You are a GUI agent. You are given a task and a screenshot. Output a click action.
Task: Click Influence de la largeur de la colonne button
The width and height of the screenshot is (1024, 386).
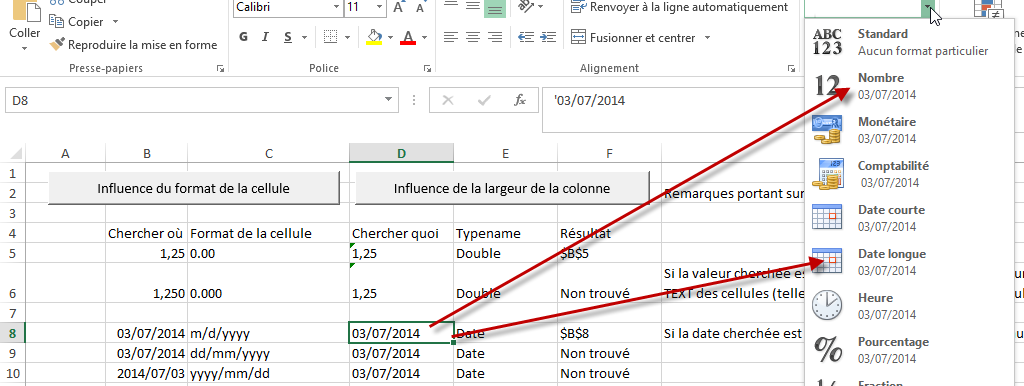point(502,188)
